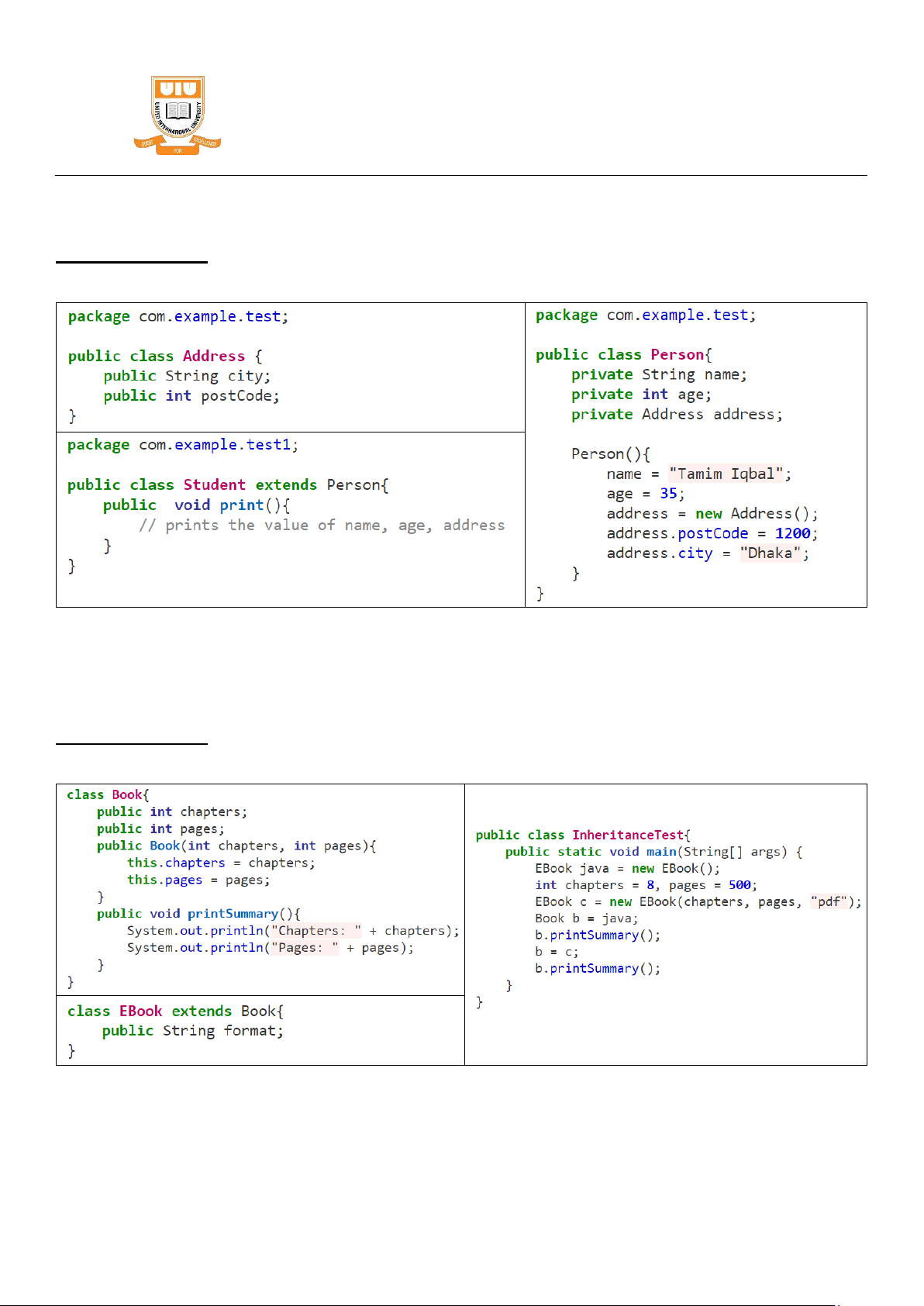Screen dimensions: 924x1306
Task: Click the Book constructor signature line
Action: click(236, 846)
